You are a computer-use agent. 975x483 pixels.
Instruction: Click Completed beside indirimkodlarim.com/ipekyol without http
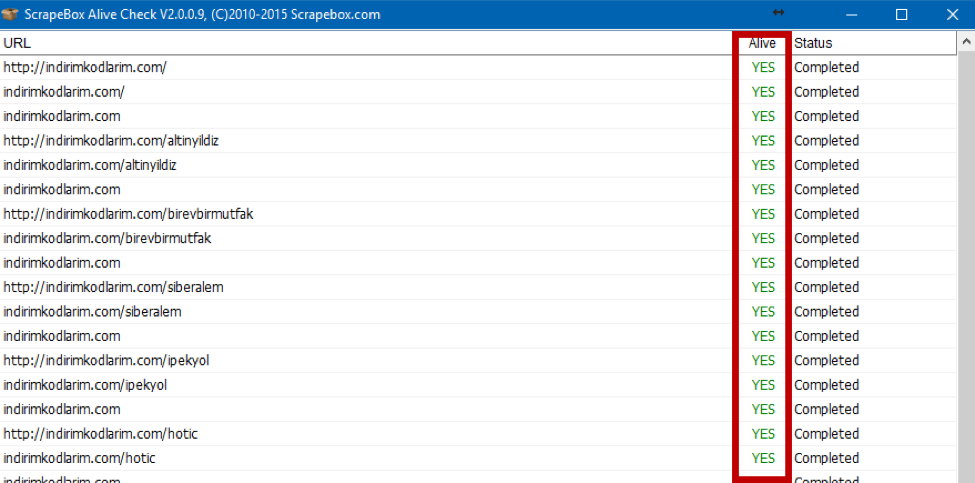pyautogui.click(x=826, y=385)
